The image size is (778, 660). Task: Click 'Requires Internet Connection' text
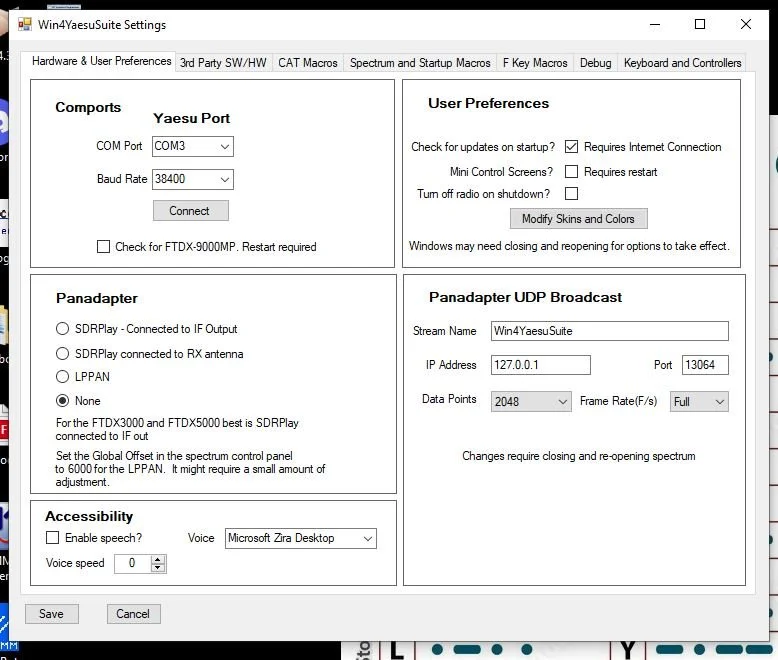pyautogui.click(x=652, y=147)
